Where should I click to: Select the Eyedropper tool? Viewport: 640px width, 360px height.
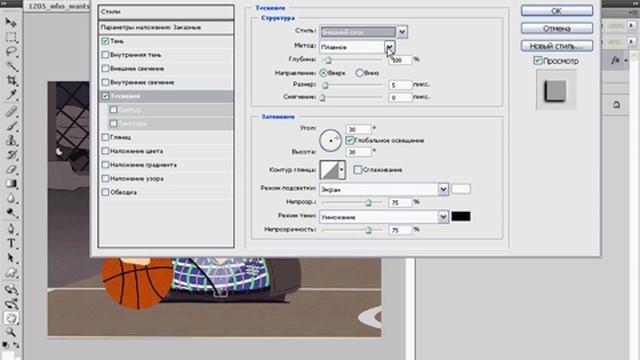point(11,95)
